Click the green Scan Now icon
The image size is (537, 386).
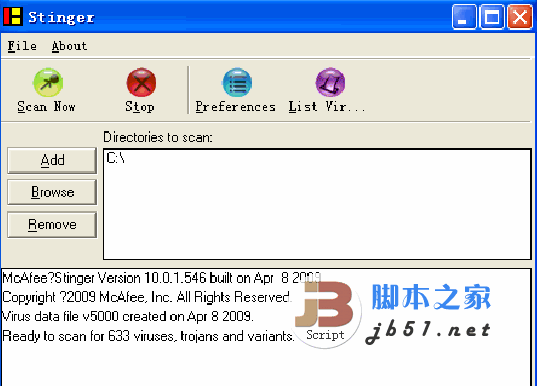[x=48, y=83]
